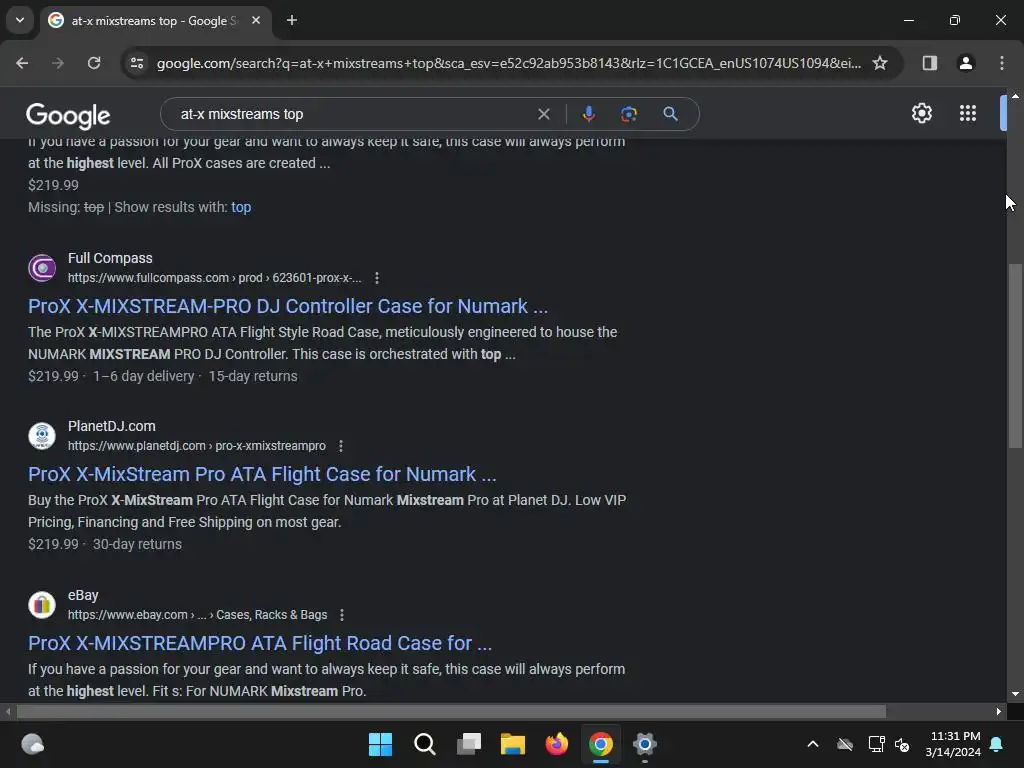Viewport: 1024px width, 768px height.
Task: Click the Full Compass site name
Action: click(x=110, y=259)
